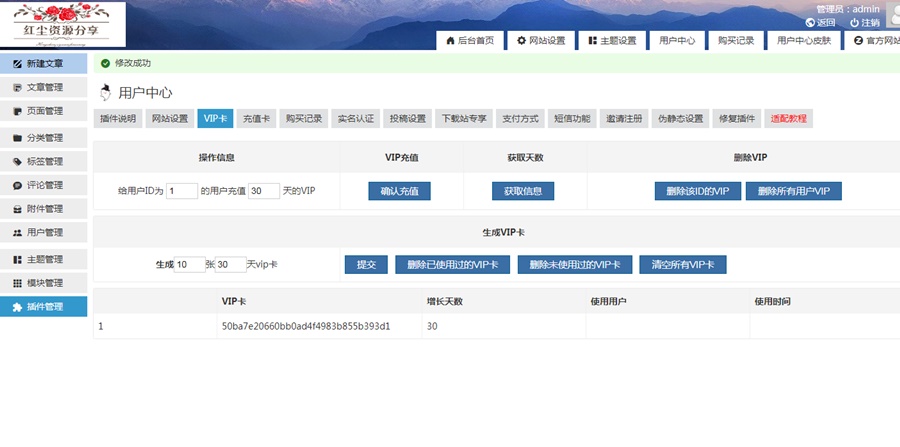The width and height of the screenshot is (900, 447).
Task: Click the 评论管理 speech bubble icon
Action: 17,185
